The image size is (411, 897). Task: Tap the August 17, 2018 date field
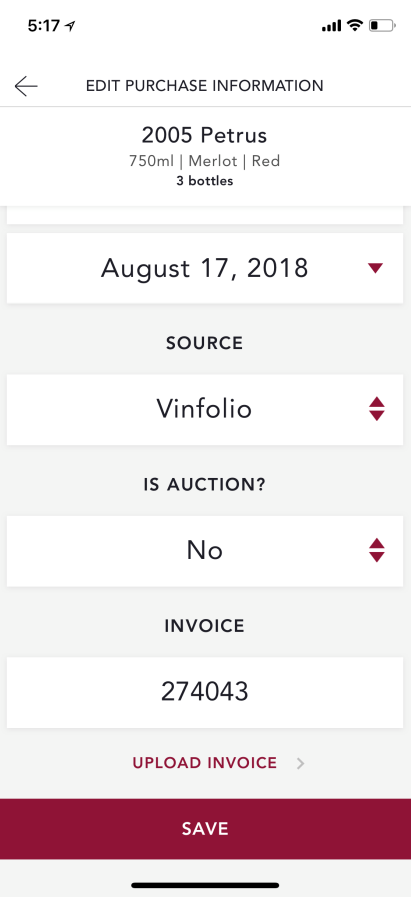coord(205,268)
